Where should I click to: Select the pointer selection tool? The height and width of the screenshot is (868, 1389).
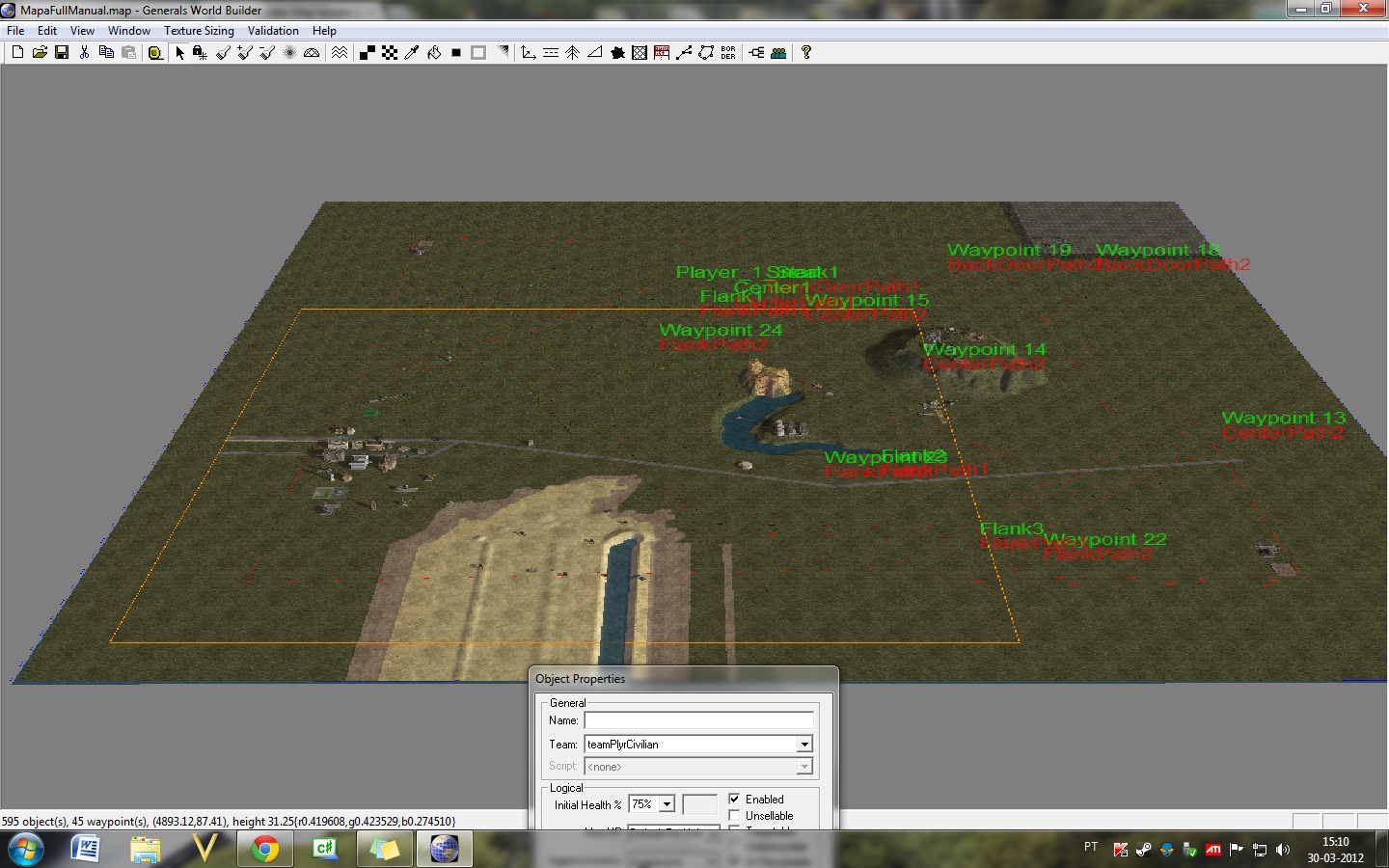[179, 53]
